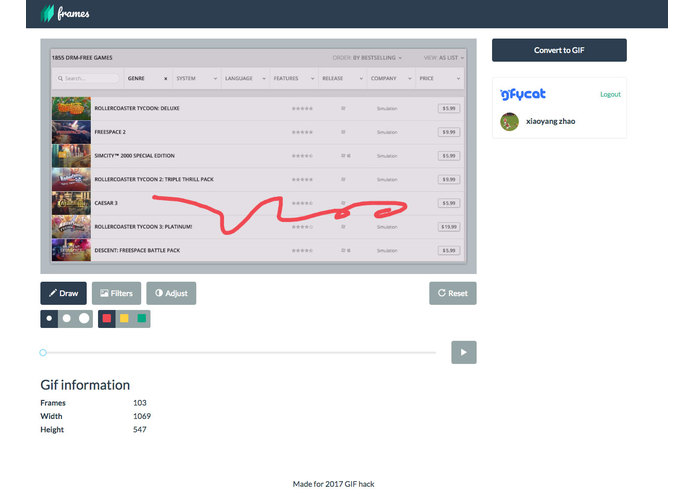The width and height of the screenshot is (695, 494).
Task: Click the frames count value 103
Action: [x=140, y=403]
